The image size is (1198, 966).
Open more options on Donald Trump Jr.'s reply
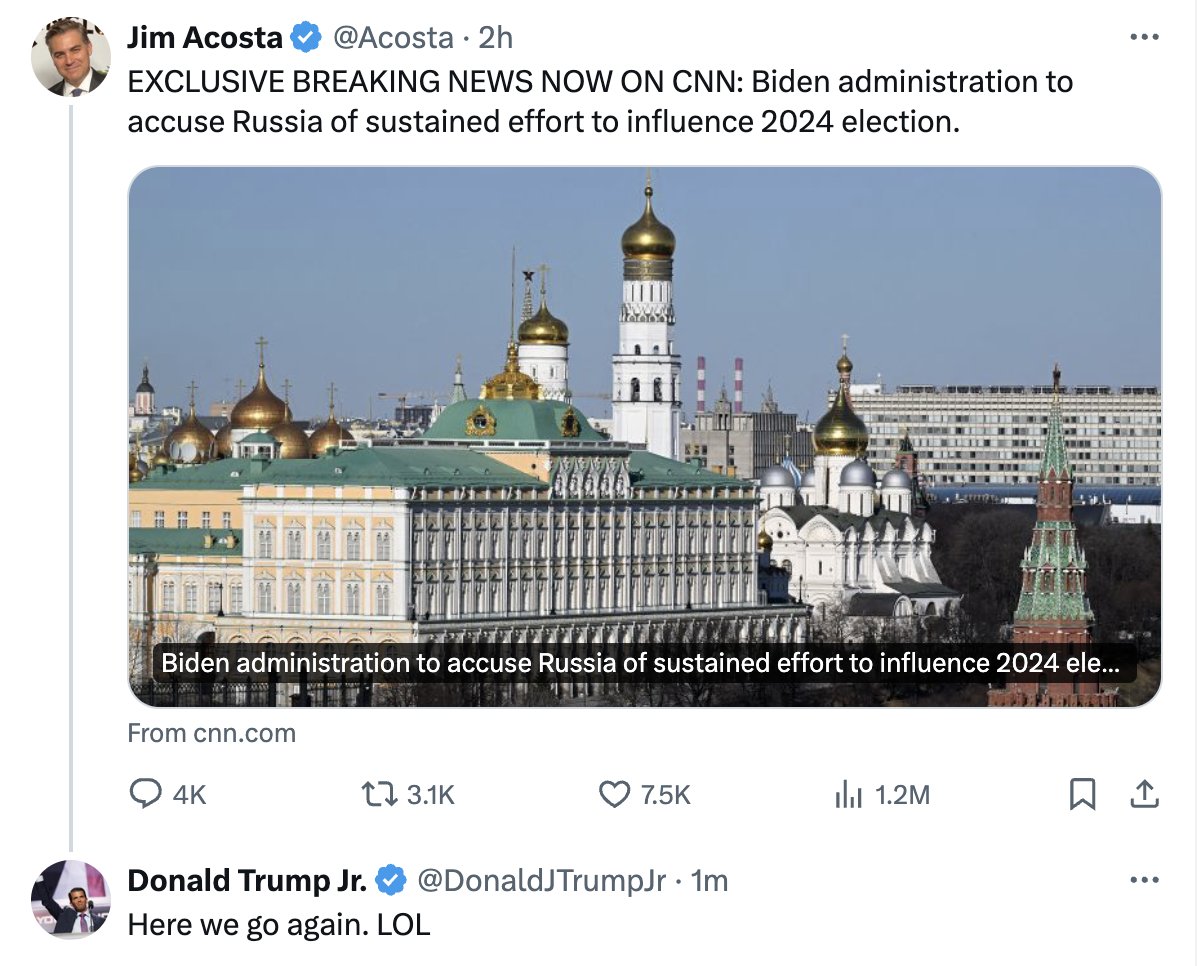[1144, 881]
